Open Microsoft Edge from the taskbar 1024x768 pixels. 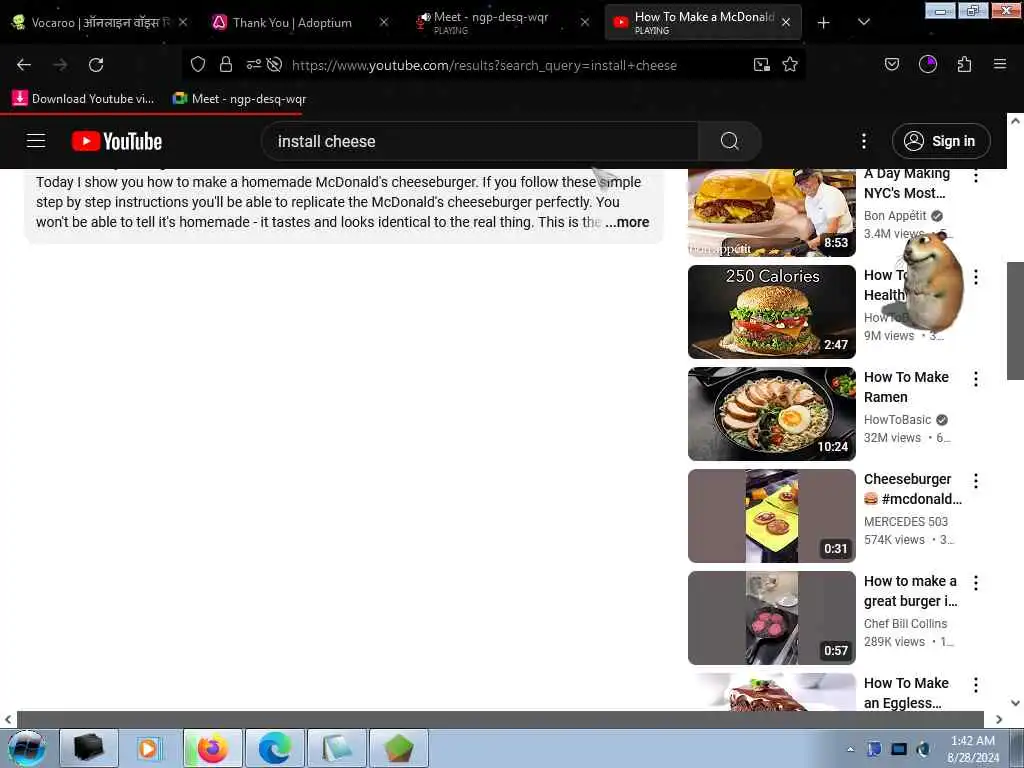tap(274, 748)
